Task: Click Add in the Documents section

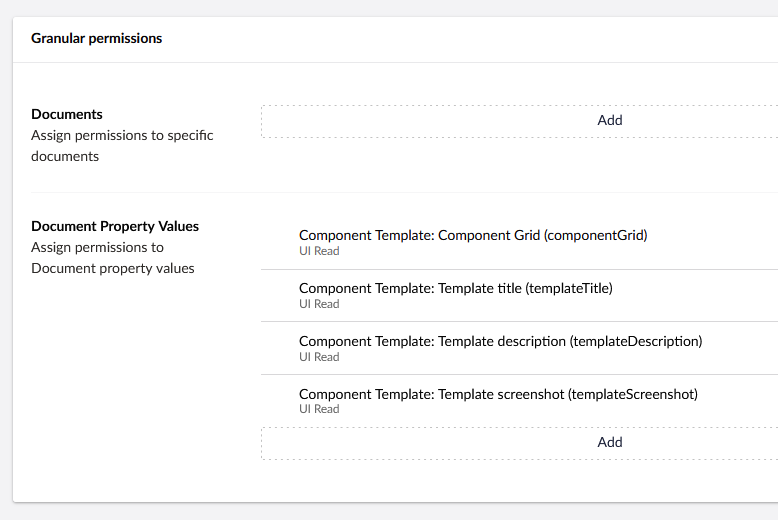Action: tap(609, 120)
